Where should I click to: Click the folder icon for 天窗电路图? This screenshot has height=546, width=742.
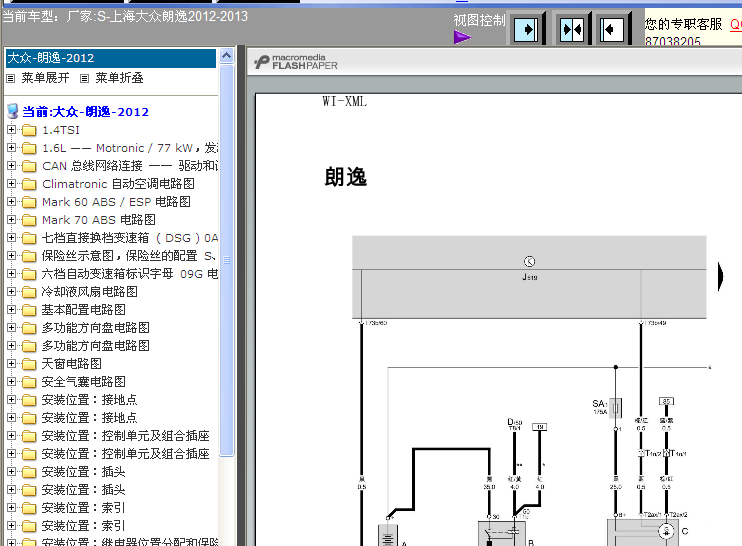pos(29,364)
